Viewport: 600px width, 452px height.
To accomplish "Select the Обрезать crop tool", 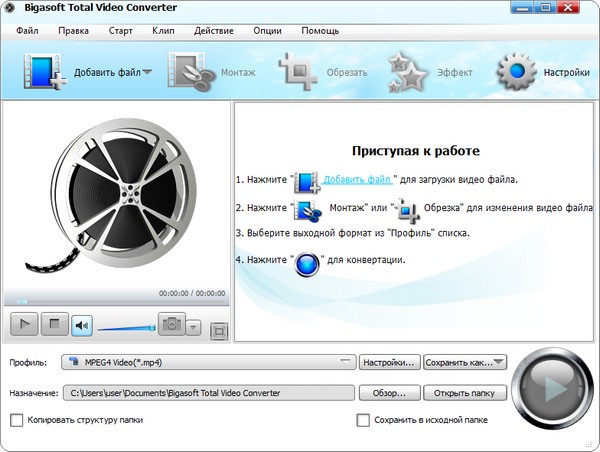I will (298, 72).
